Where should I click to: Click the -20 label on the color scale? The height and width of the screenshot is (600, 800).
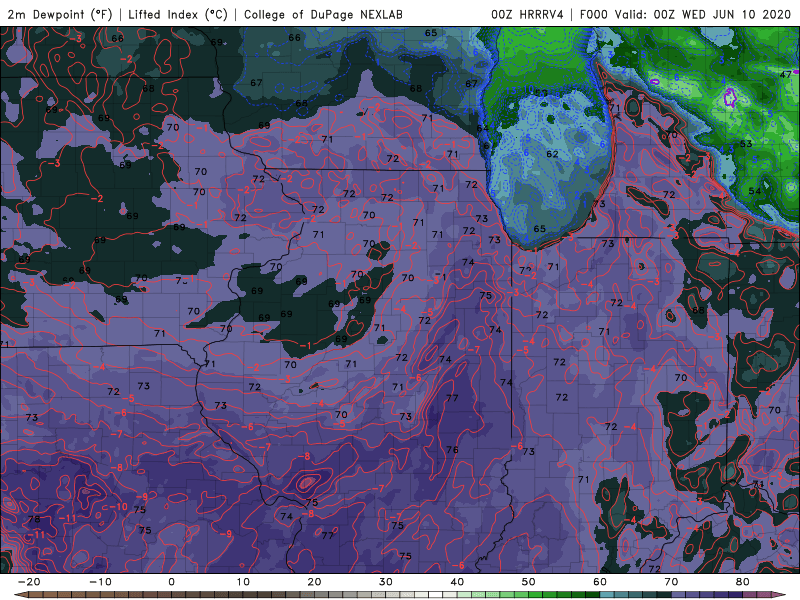29,582
